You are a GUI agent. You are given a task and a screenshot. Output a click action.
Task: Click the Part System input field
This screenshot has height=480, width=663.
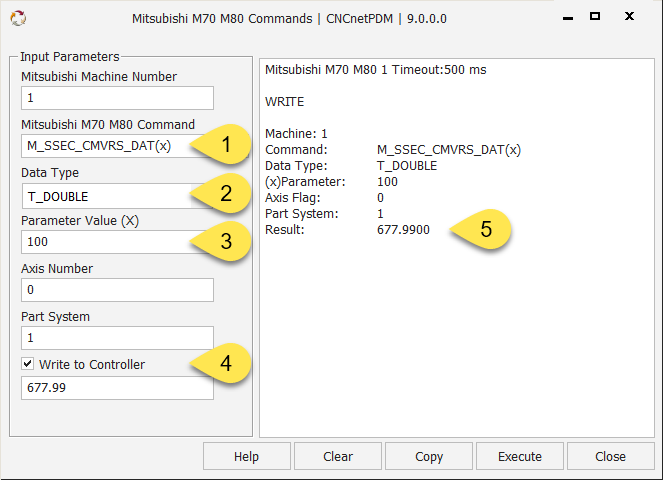(117, 338)
